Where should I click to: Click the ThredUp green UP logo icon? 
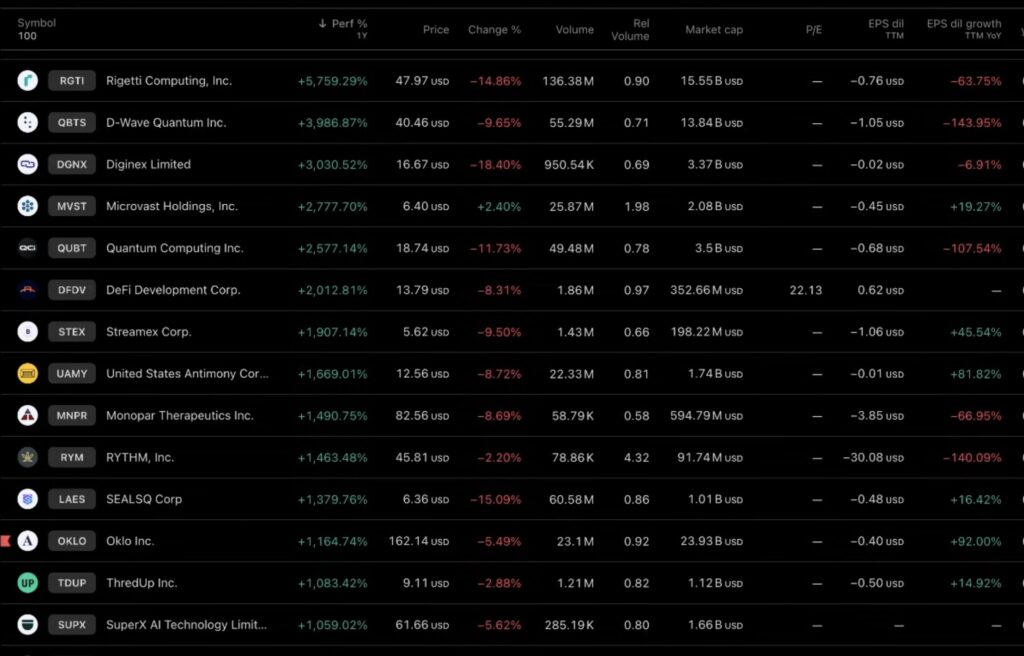coord(27,583)
